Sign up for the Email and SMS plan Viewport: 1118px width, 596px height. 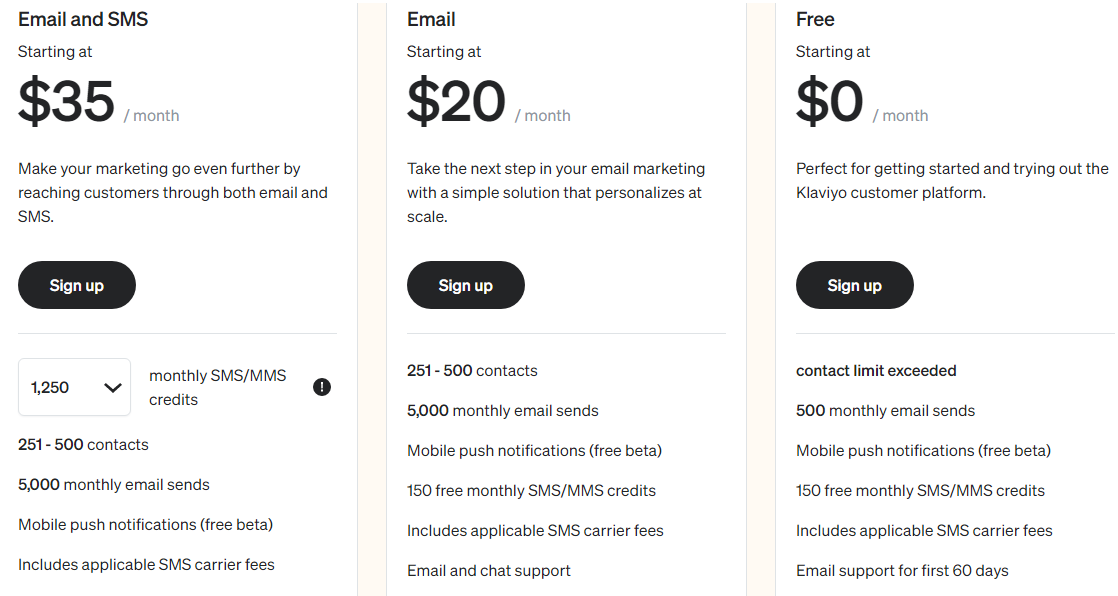77,285
